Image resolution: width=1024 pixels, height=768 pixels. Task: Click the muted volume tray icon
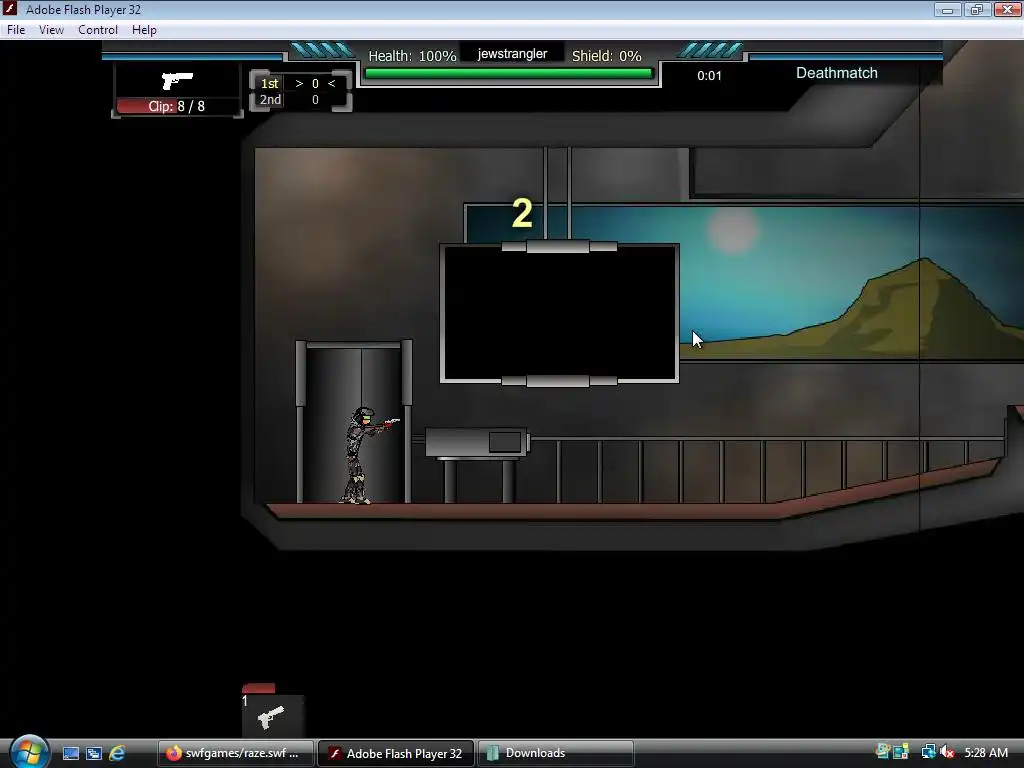[947, 752]
